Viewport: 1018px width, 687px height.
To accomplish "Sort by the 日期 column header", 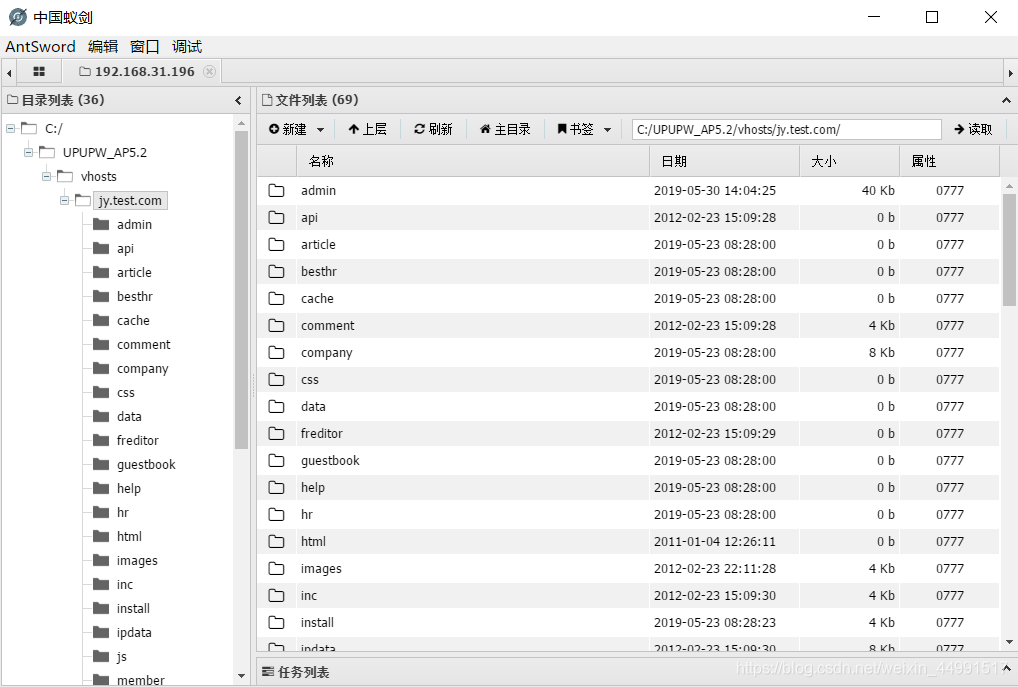I will pyautogui.click(x=725, y=161).
